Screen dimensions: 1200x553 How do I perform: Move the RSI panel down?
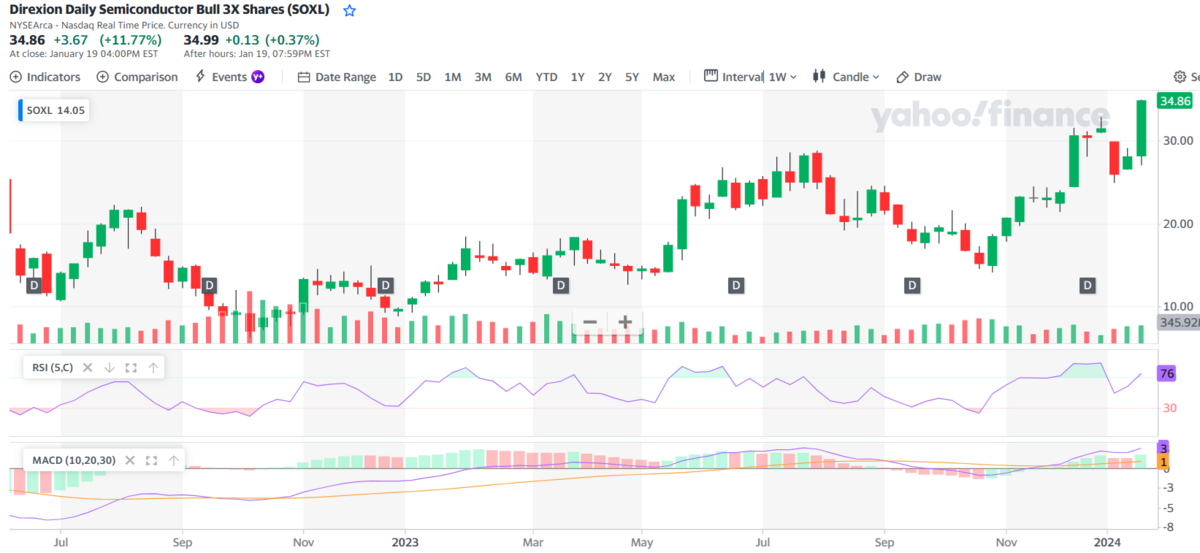click(110, 367)
